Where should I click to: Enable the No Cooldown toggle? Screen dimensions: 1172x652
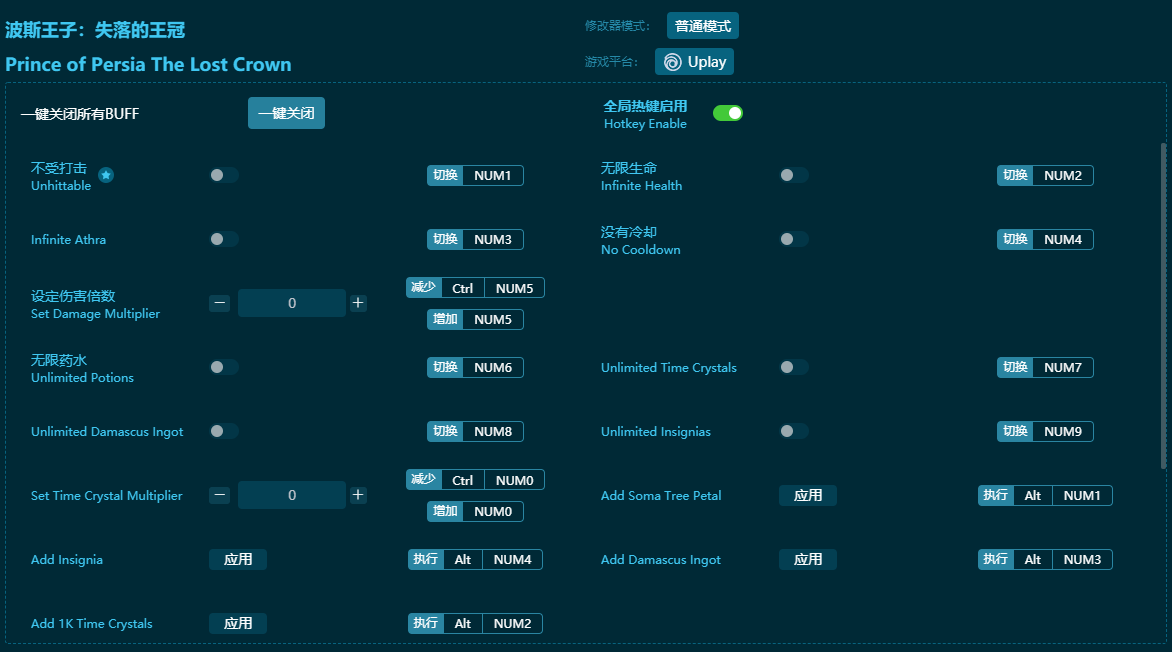pos(794,239)
